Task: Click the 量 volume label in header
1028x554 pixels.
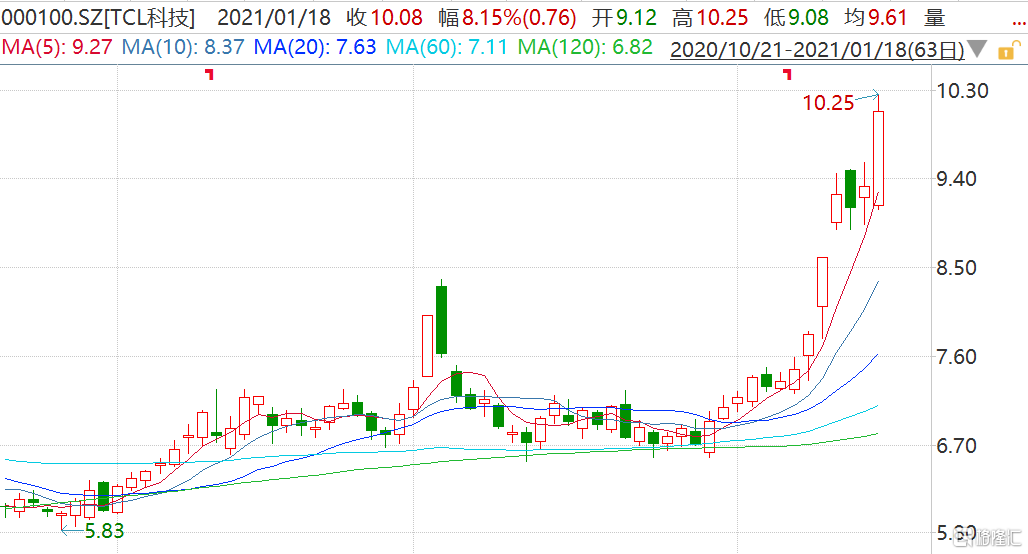Action: click(934, 18)
